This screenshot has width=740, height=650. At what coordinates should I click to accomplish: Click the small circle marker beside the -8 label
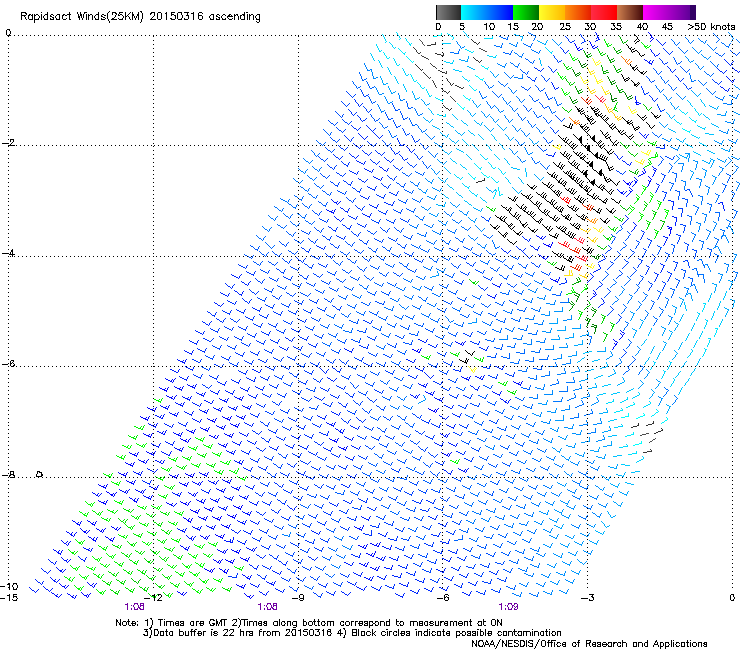click(40, 474)
